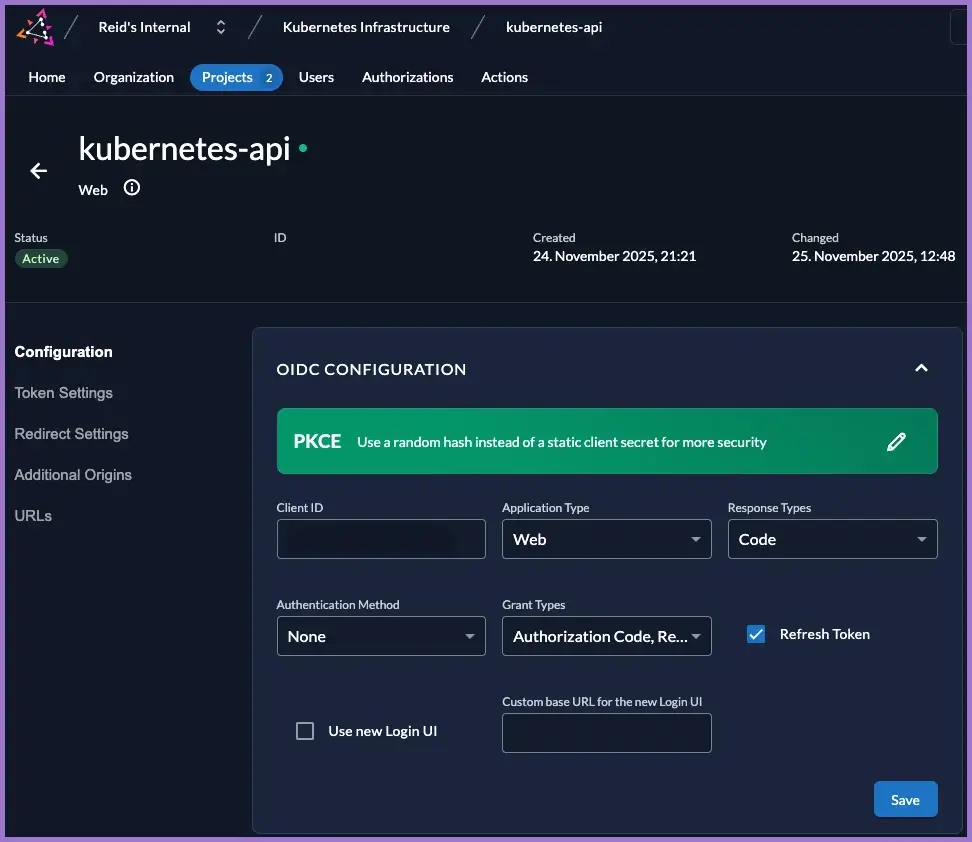The width and height of the screenshot is (972, 842).
Task: Open the Application Type dropdown
Action: (x=606, y=539)
